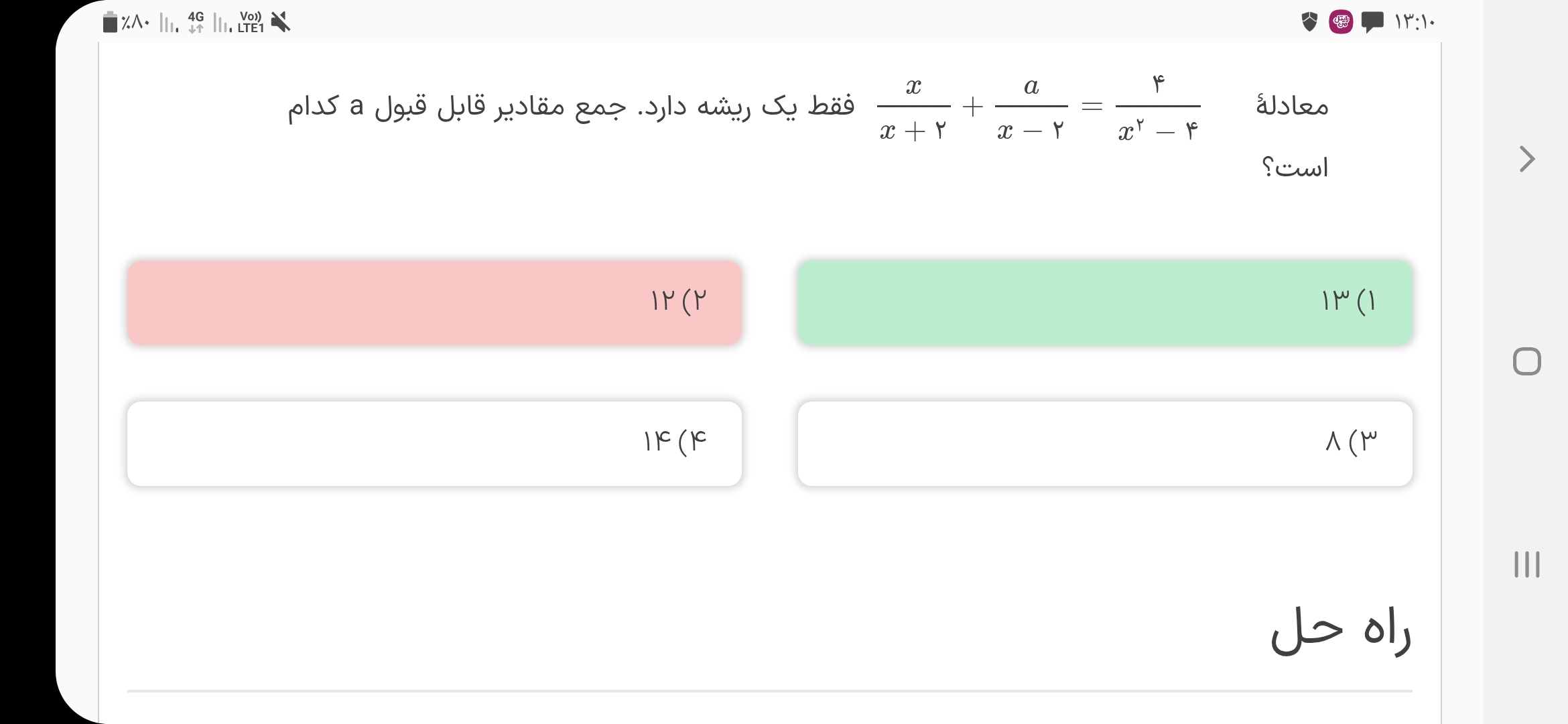This screenshot has width=1568, height=724.
Task: Select answer option 3 with value ۸
Action: click(1104, 443)
